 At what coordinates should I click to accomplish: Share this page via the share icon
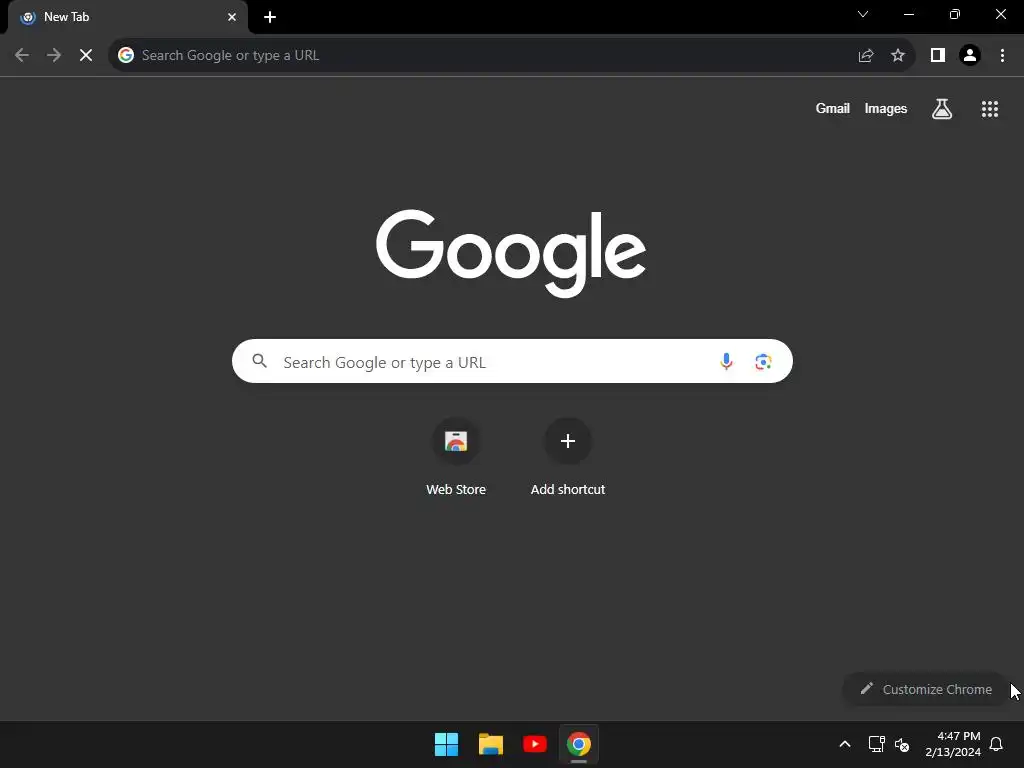(x=866, y=56)
